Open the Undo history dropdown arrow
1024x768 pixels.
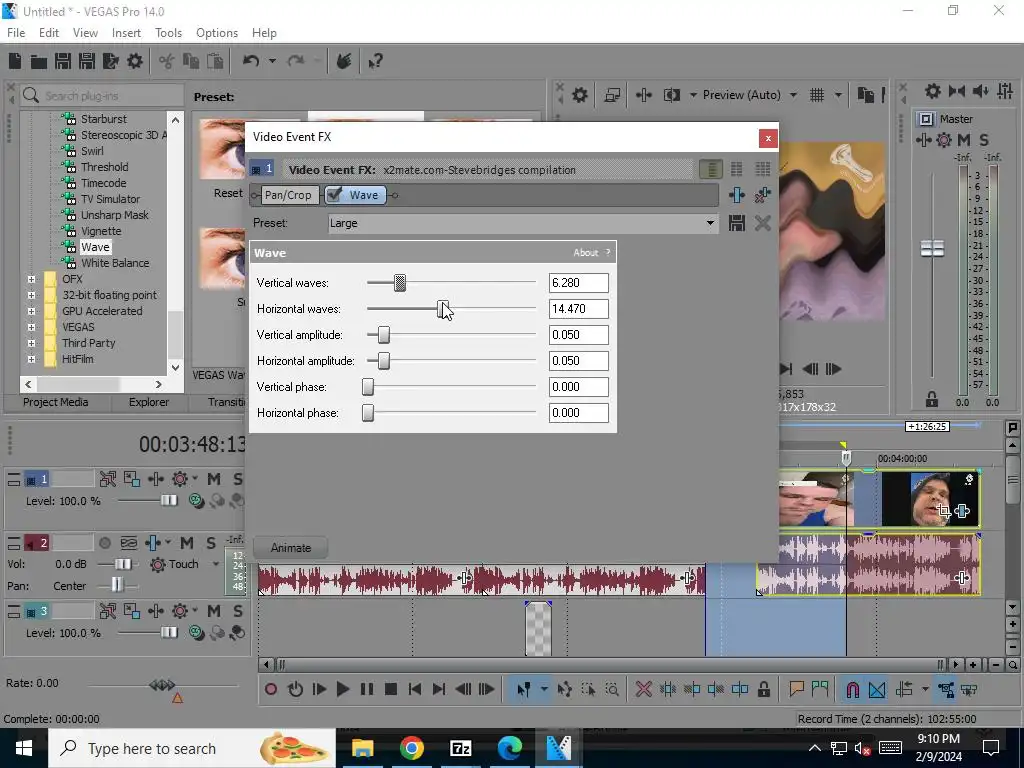[272, 61]
